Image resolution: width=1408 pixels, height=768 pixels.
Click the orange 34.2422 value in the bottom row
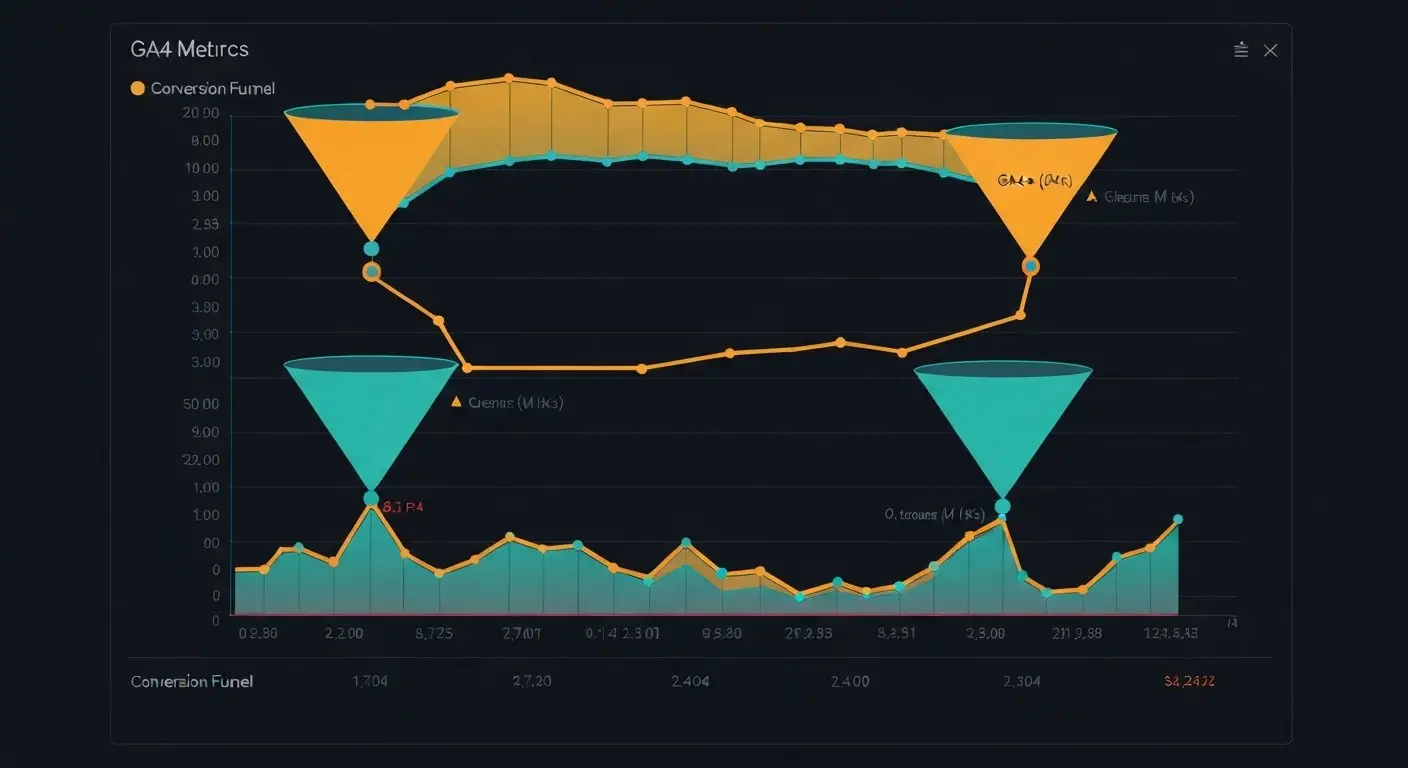coord(1190,682)
